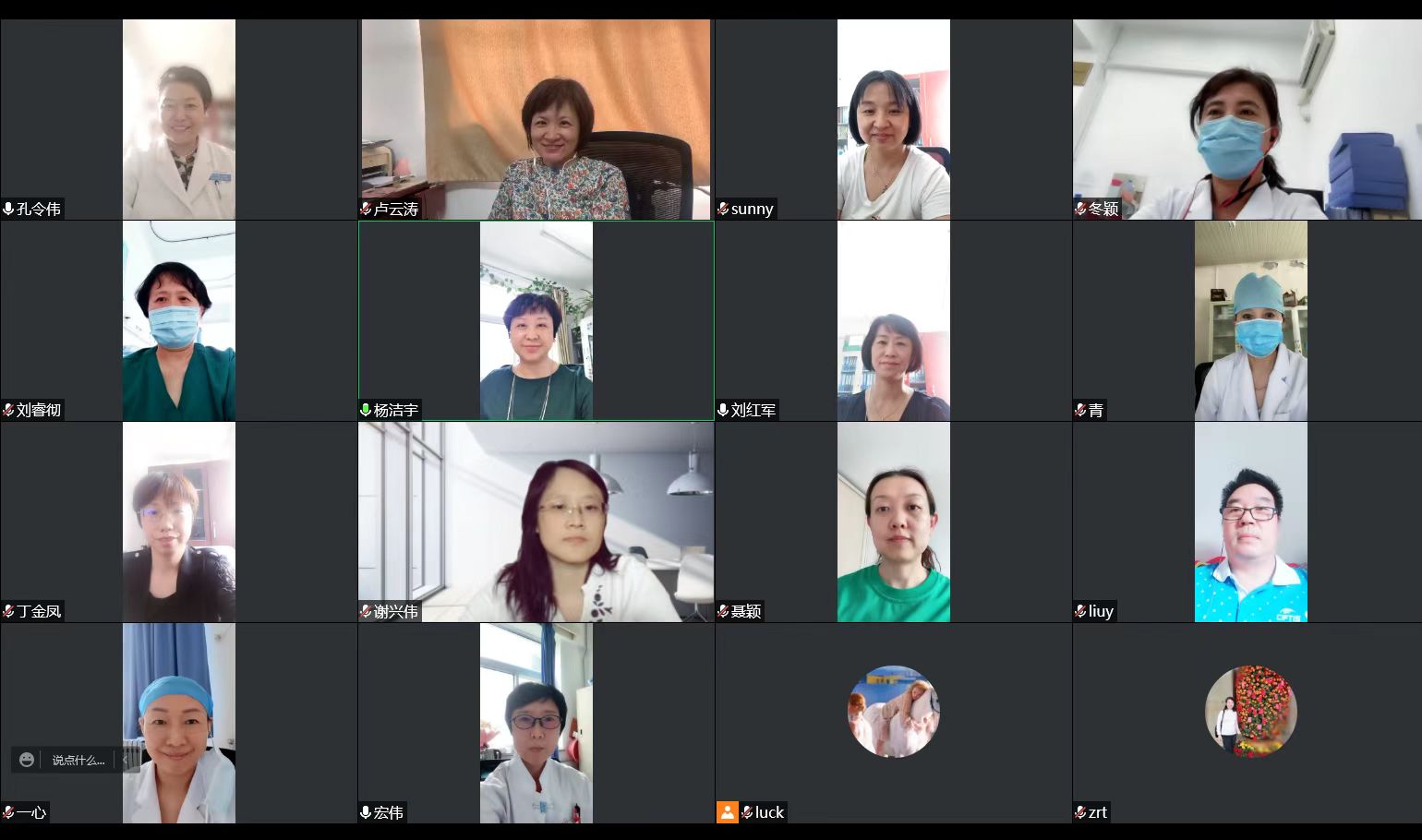Select zrt's round avatar picture
Image resolution: width=1422 pixels, height=840 pixels.
tap(1251, 712)
